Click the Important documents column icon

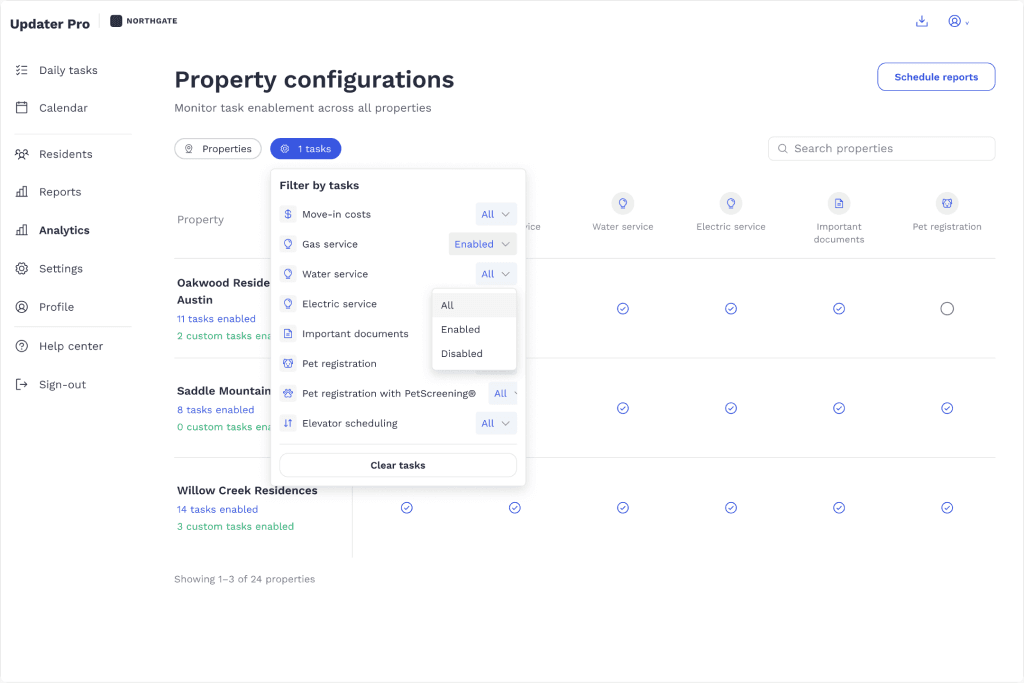click(x=839, y=204)
